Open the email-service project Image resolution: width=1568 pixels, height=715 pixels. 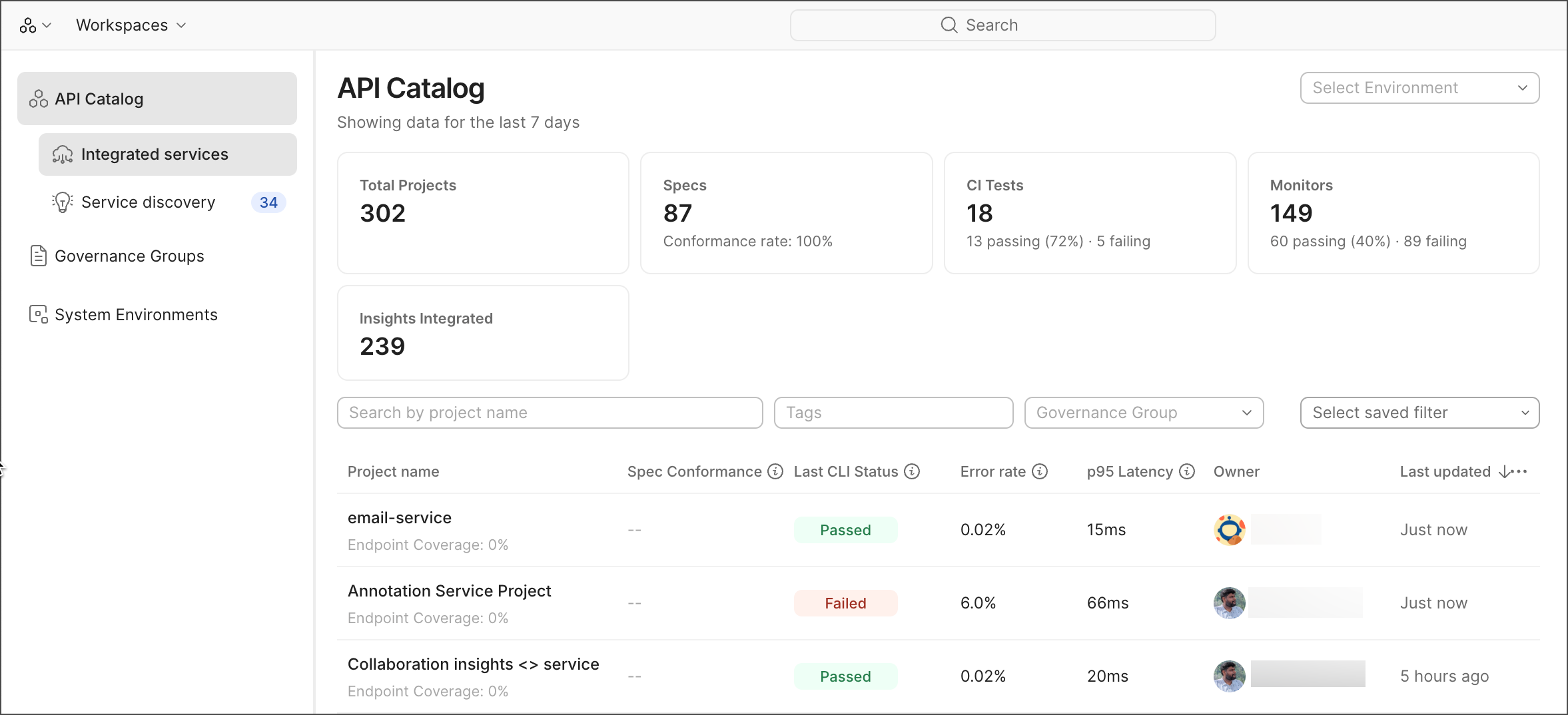(x=400, y=518)
